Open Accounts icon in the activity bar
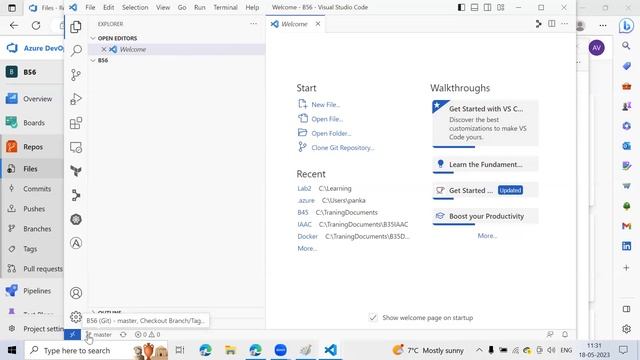Viewport: 640px width, 360px height. pos(76,293)
